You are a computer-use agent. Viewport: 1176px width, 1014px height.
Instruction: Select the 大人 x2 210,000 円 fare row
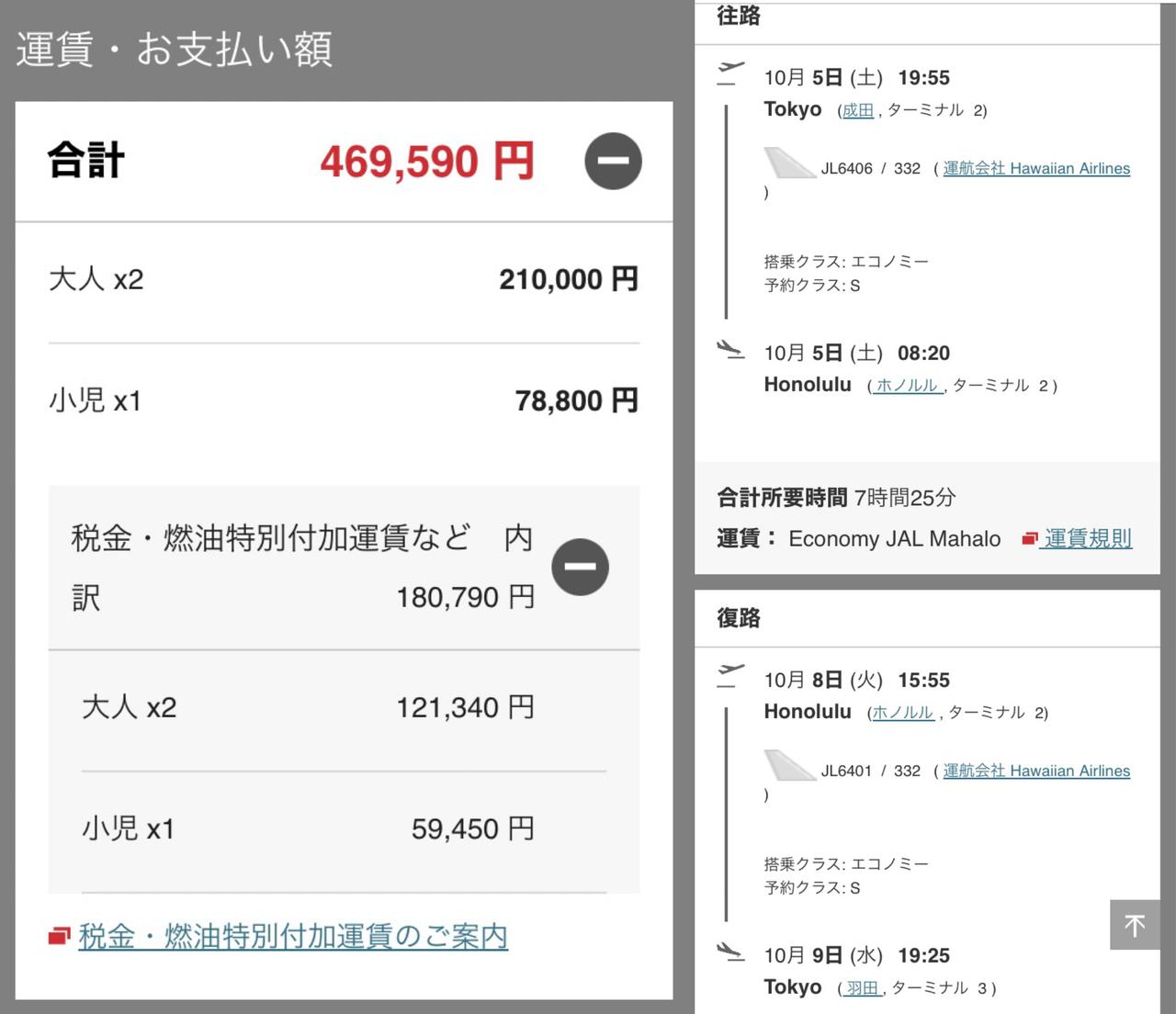pyautogui.click(x=344, y=279)
